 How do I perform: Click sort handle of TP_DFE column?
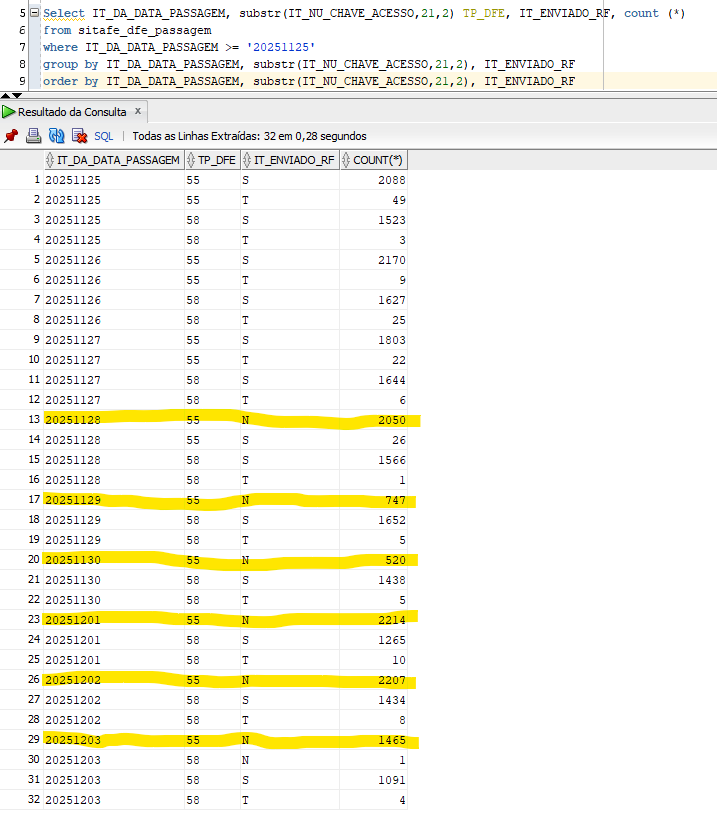(x=191, y=160)
